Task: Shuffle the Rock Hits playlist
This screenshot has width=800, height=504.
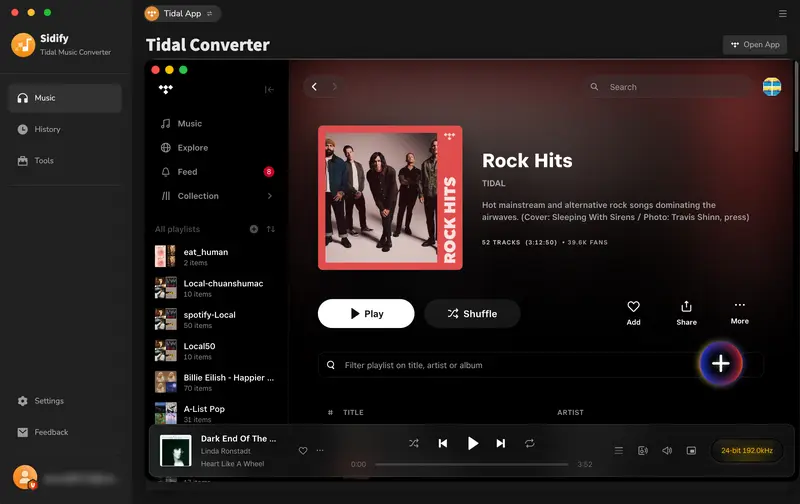Action: pos(472,314)
